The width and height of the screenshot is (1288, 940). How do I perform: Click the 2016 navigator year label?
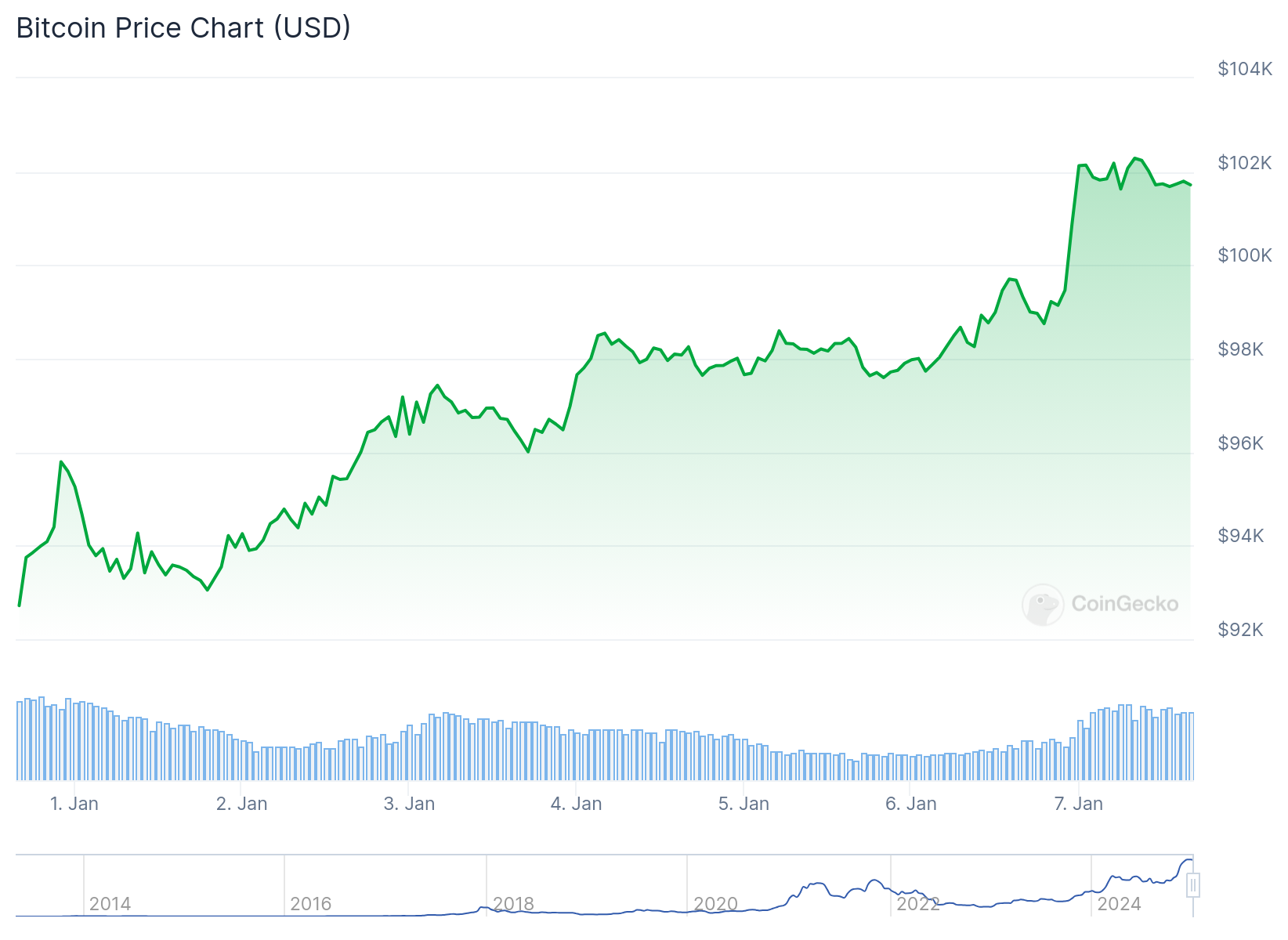(x=311, y=904)
